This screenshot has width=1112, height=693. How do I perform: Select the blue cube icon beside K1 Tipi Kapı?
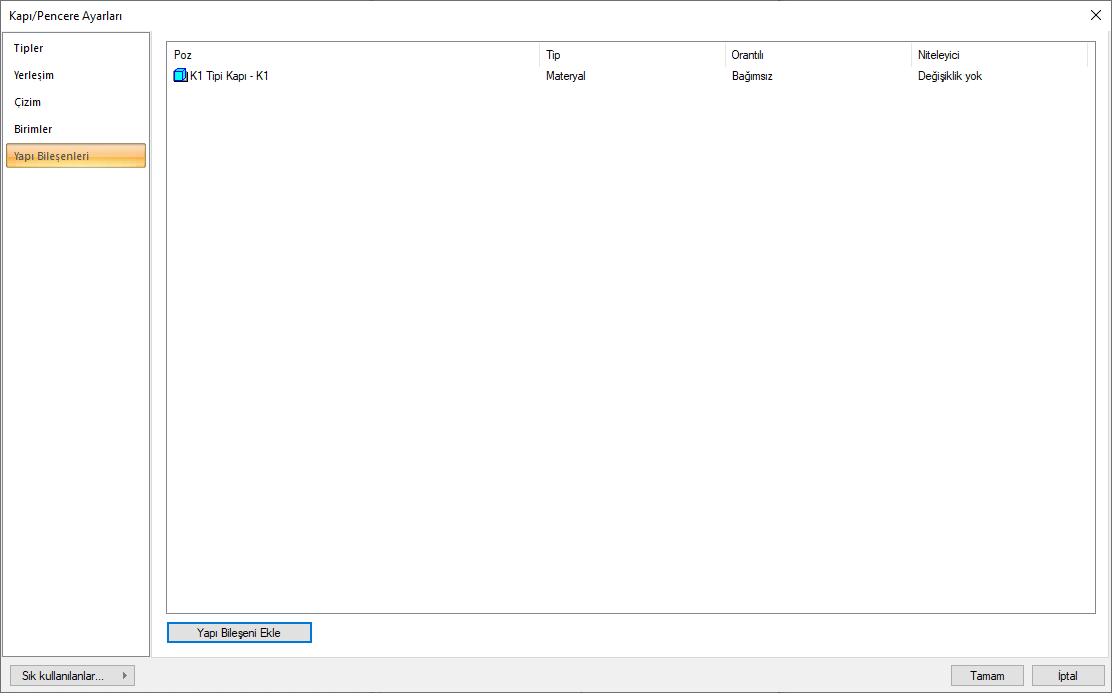pyautogui.click(x=180, y=75)
